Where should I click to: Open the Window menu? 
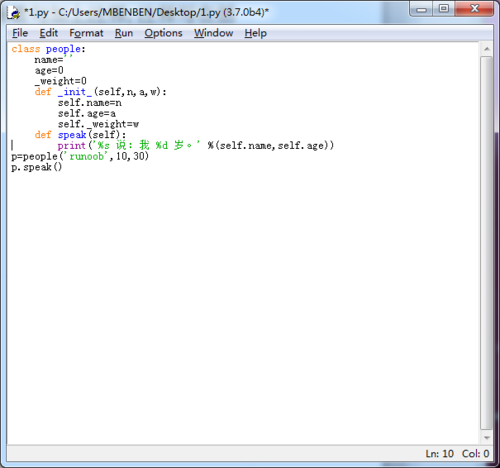[213, 33]
